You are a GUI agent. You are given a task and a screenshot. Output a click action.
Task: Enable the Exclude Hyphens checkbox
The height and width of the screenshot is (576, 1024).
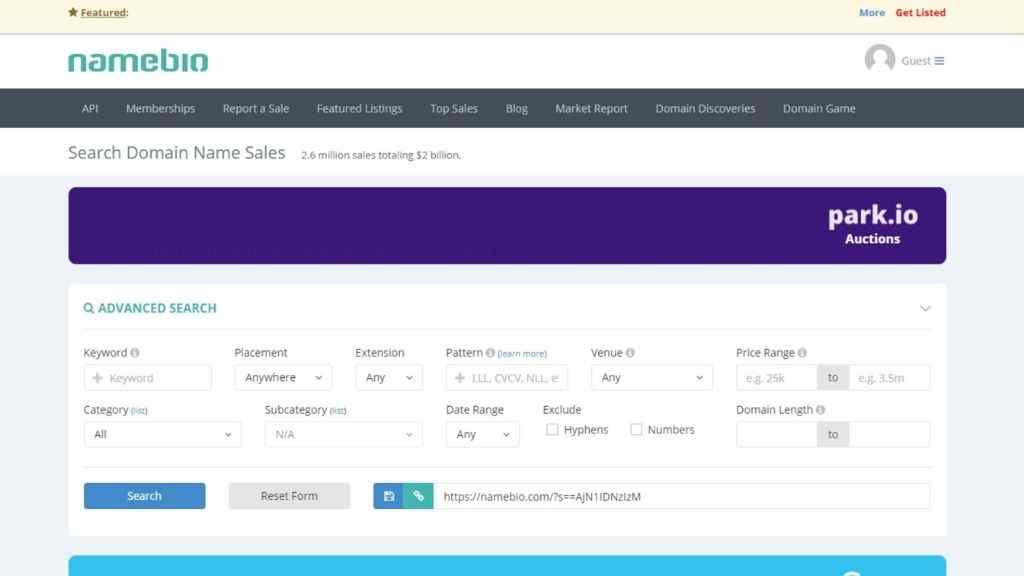point(552,429)
